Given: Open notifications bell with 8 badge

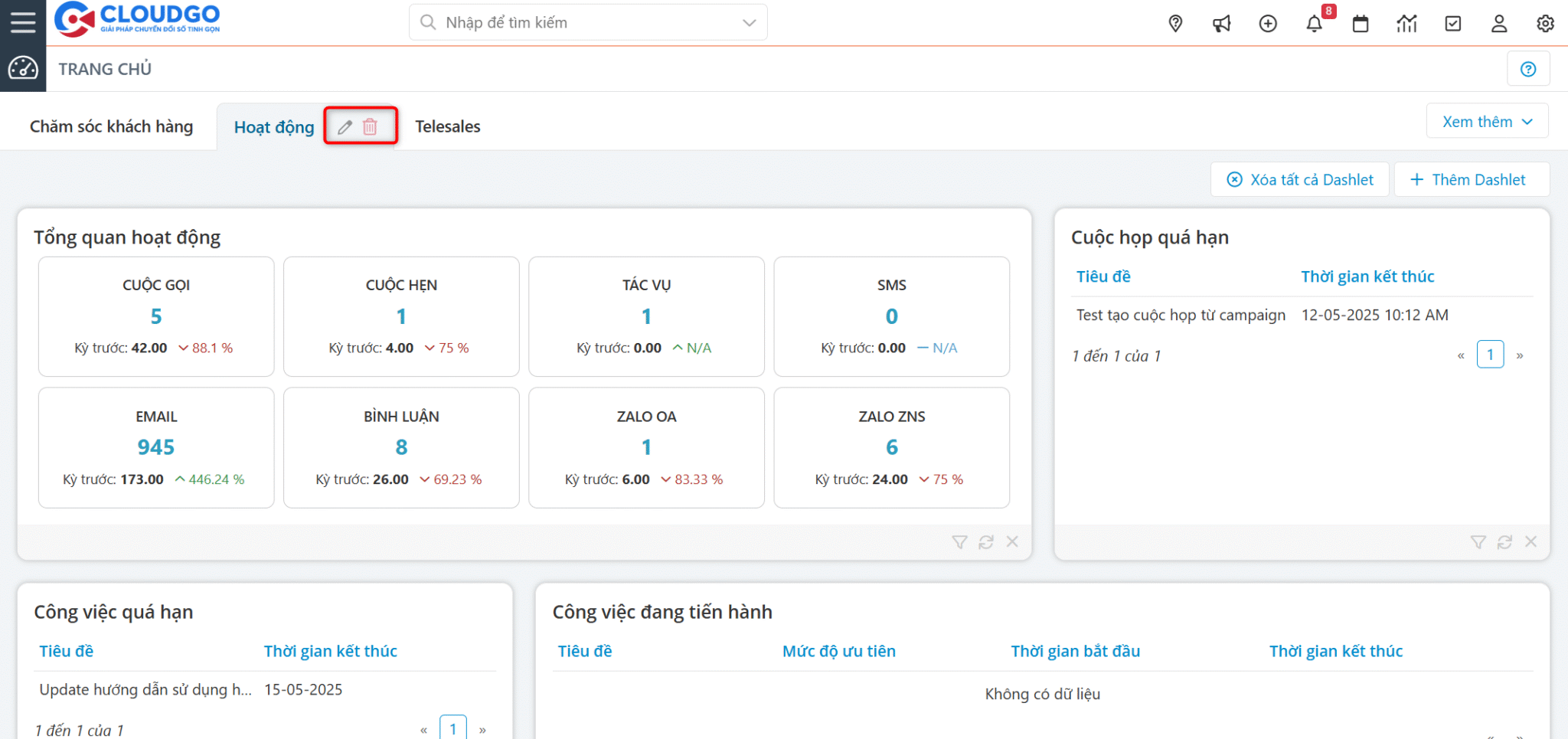Looking at the screenshot, I should pos(1315,24).
